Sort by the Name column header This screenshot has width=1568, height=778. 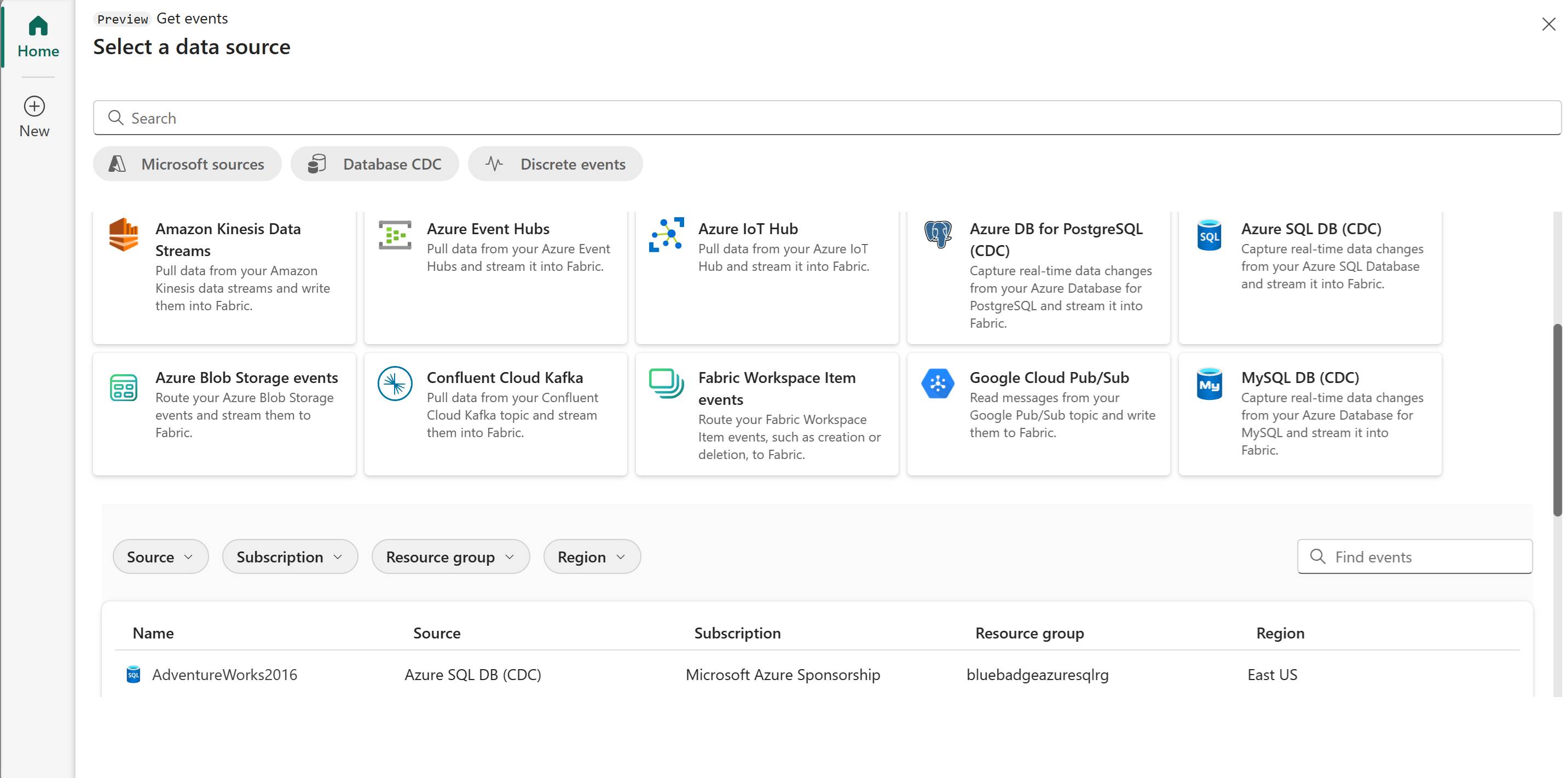pyautogui.click(x=153, y=633)
